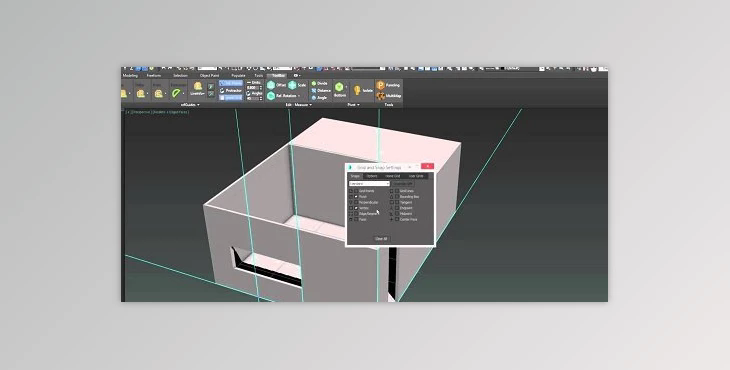Screen dimensions: 730x370
Task: Open dropdown arrow beside green guide icon
Action: (183, 93)
